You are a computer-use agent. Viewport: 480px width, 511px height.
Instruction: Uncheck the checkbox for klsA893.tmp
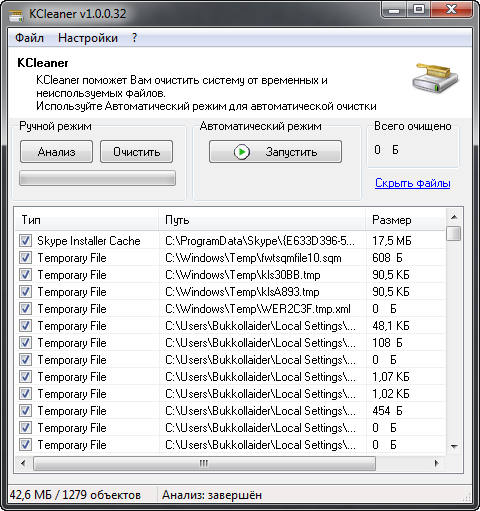pyautogui.click(x=25, y=291)
